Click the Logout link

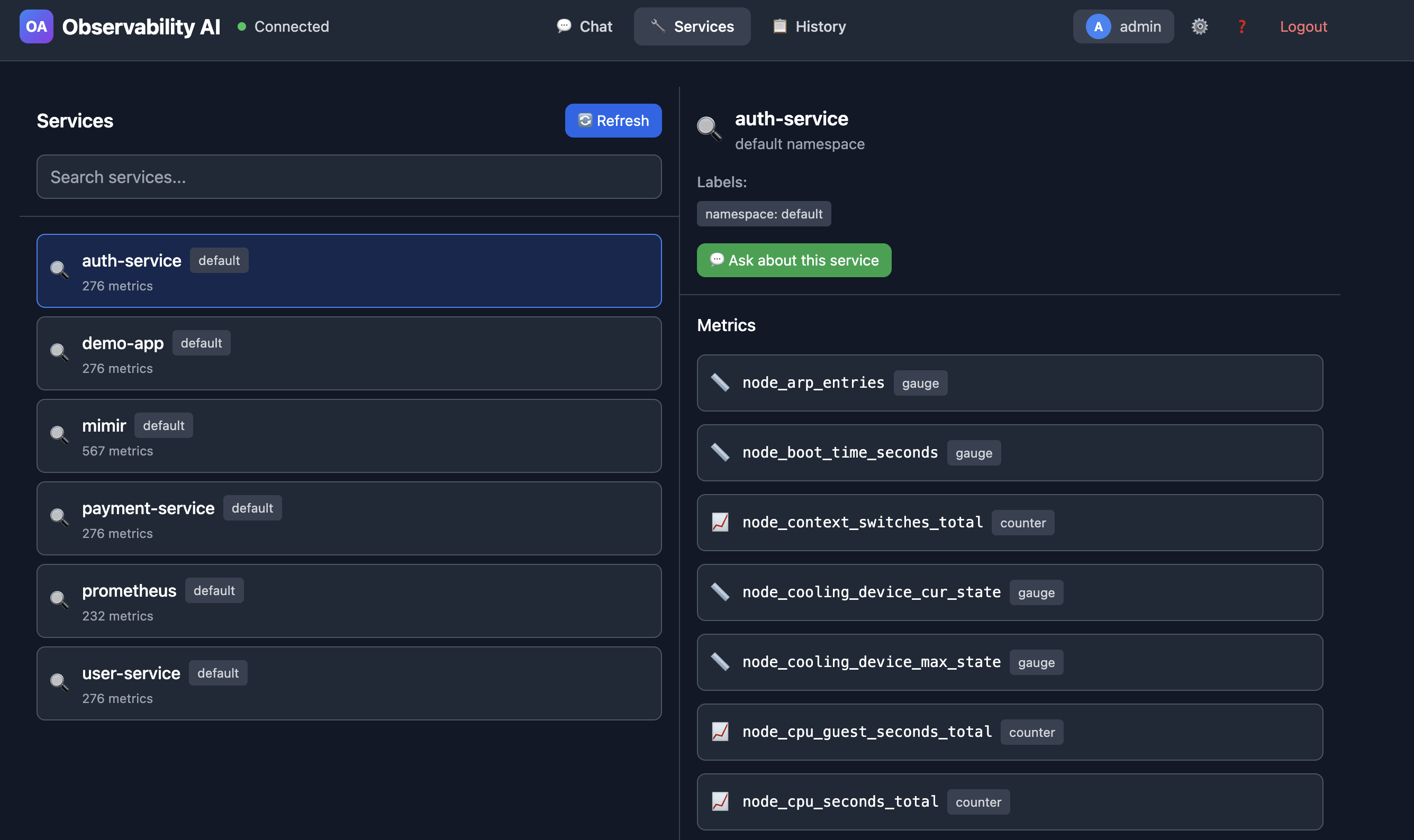click(1303, 26)
